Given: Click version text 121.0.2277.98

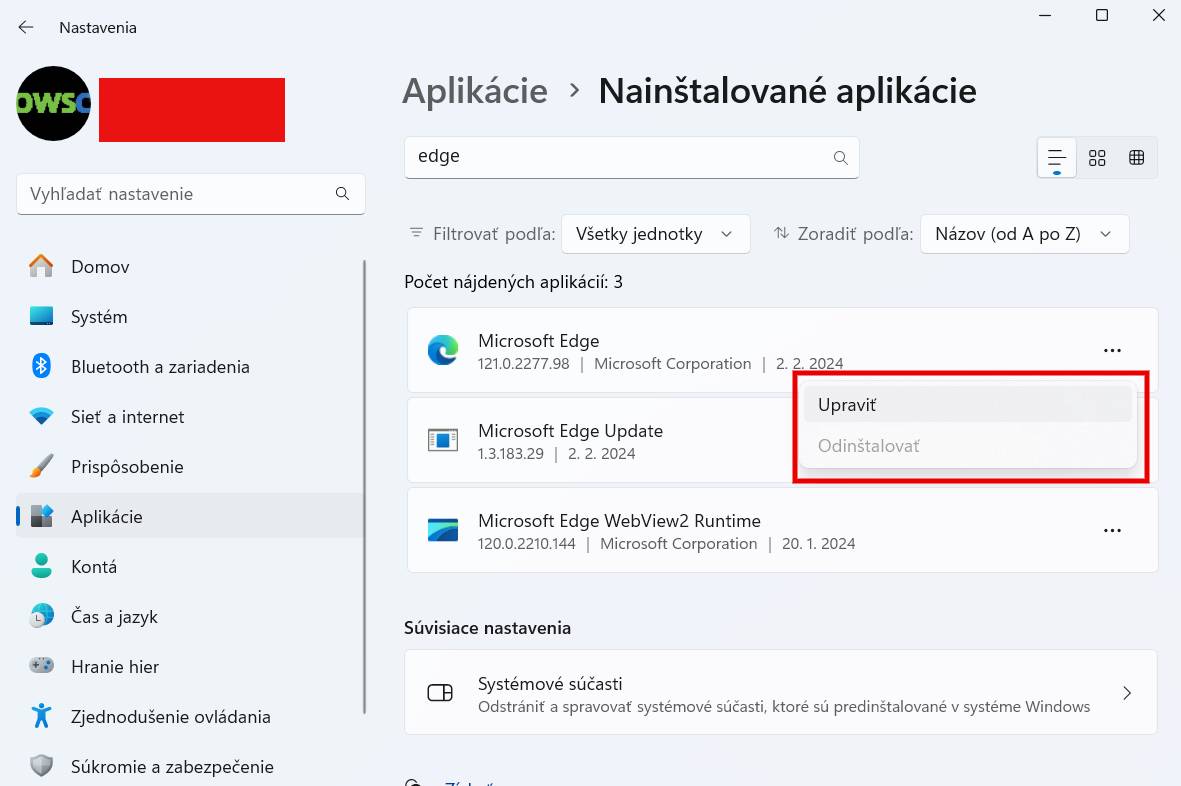Looking at the screenshot, I should [523, 364].
